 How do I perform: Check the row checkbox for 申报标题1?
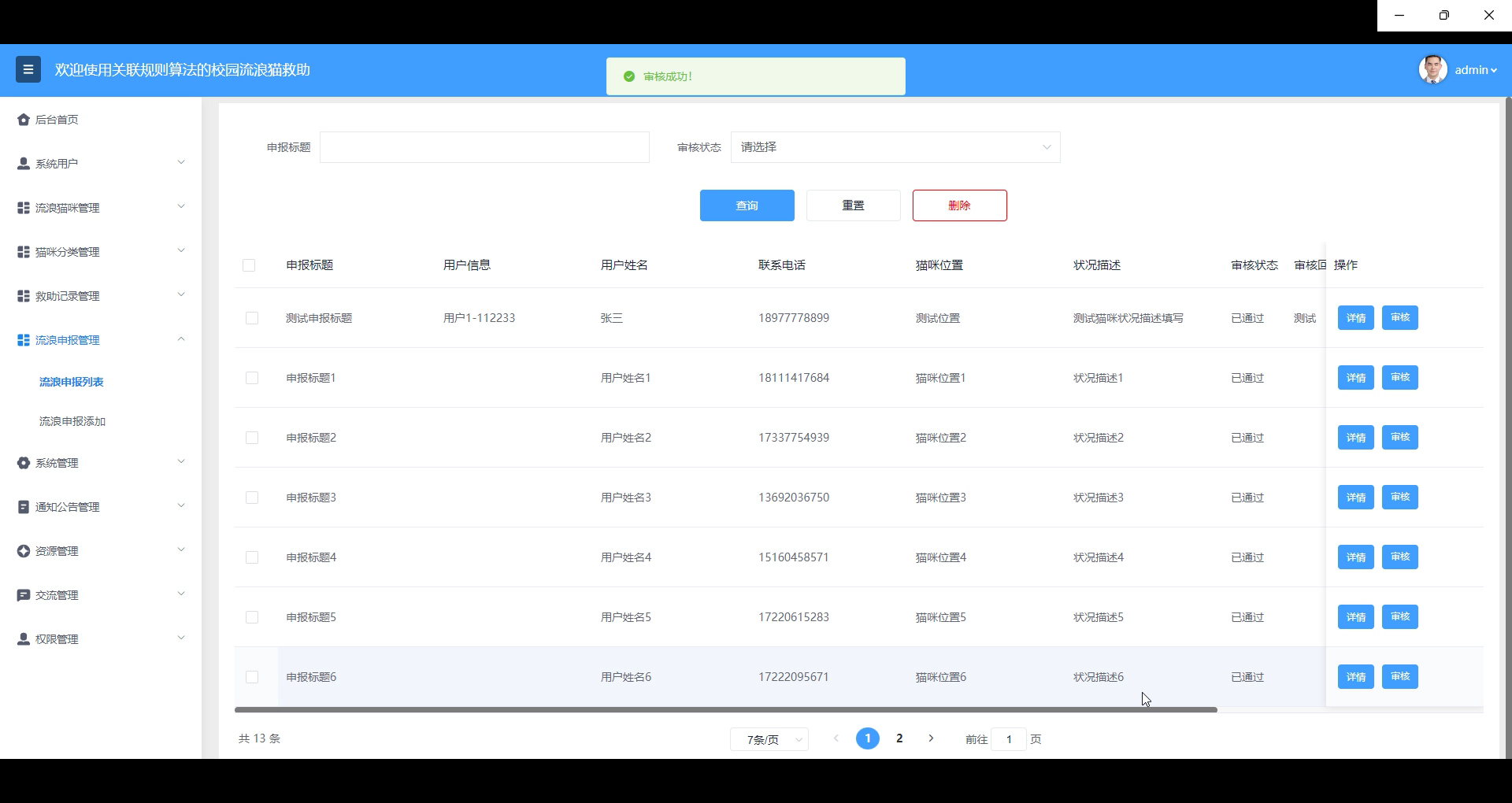click(252, 378)
